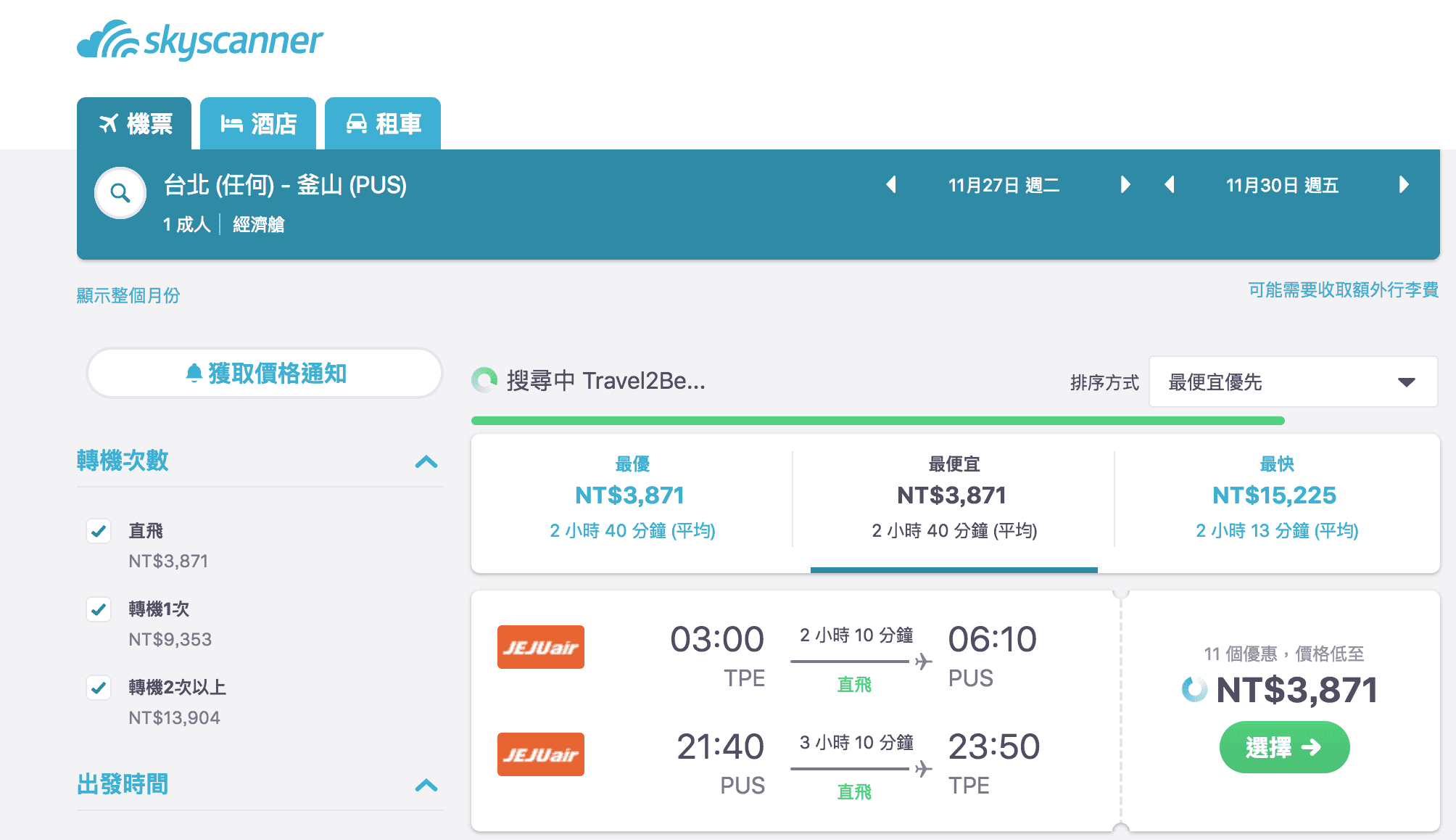
Task: Click the 11 個優惠，價格低至 text
Action: pyautogui.click(x=1284, y=654)
